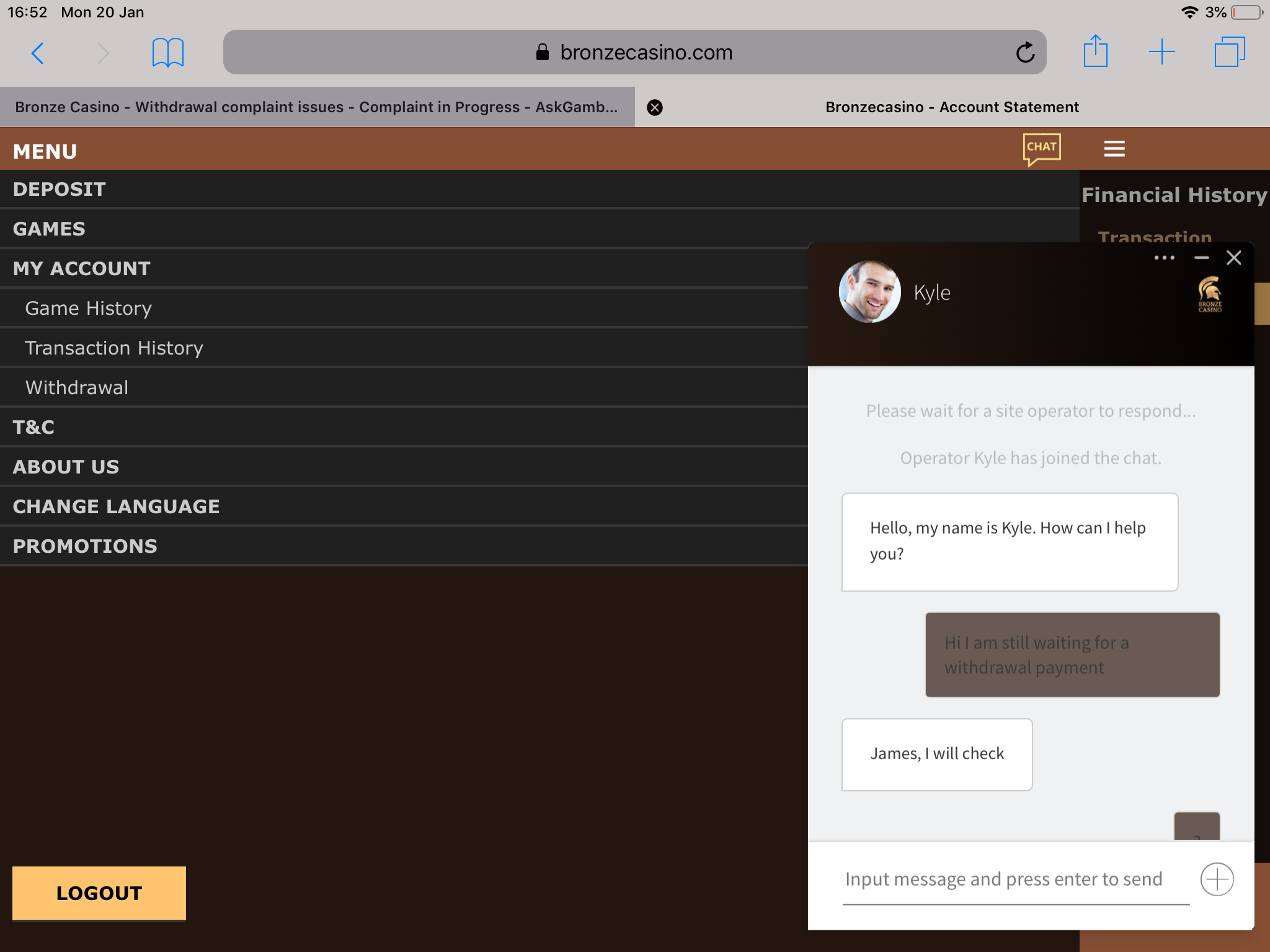Open the Safari bookmarks book icon
Image resolution: width=1270 pixels, height=952 pixels.
tap(168, 53)
